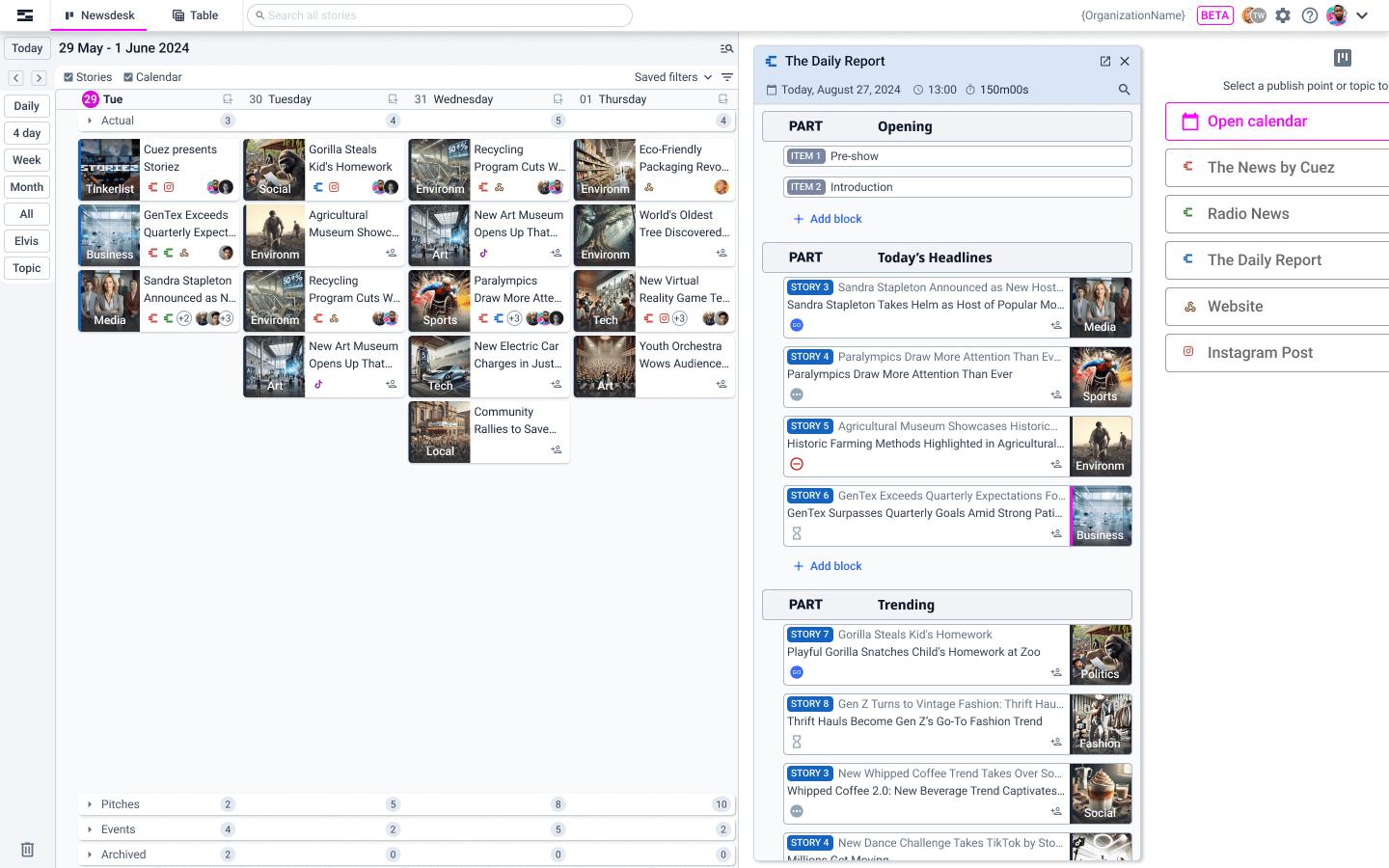Click the Open calendar button
Viewport: 1389px width, 868px height.
pyautogui.click(x=1277, y=122)
